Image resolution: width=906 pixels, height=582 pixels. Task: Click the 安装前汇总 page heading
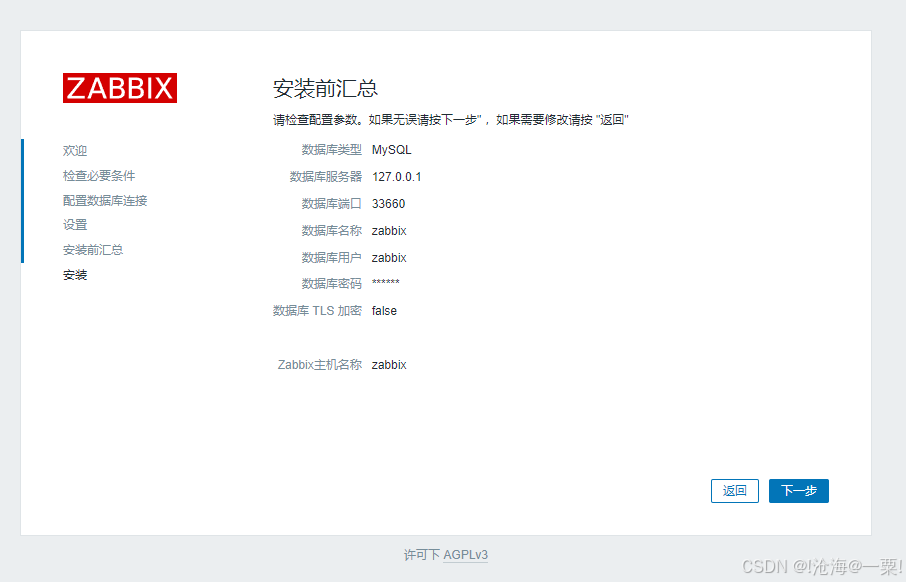pyautogui.click(x=325, y=88)
